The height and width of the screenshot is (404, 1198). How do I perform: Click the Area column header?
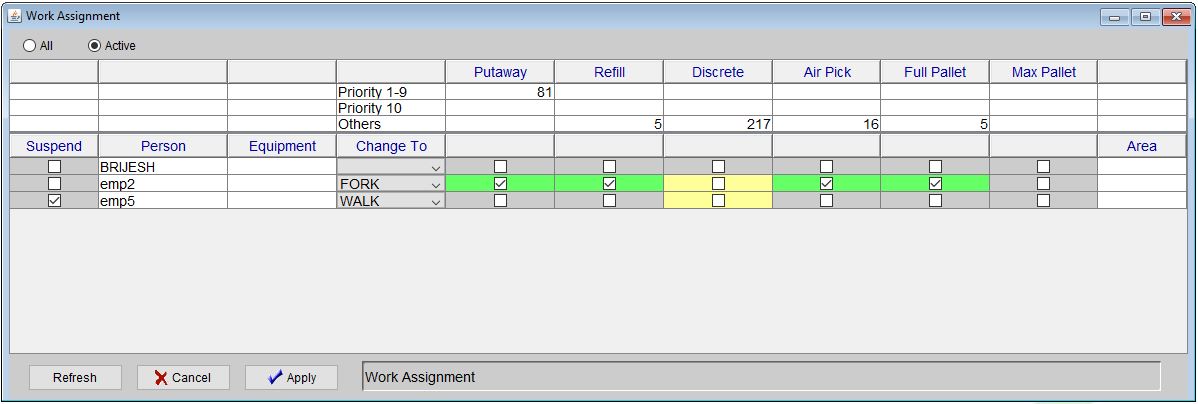[1141, 146]
